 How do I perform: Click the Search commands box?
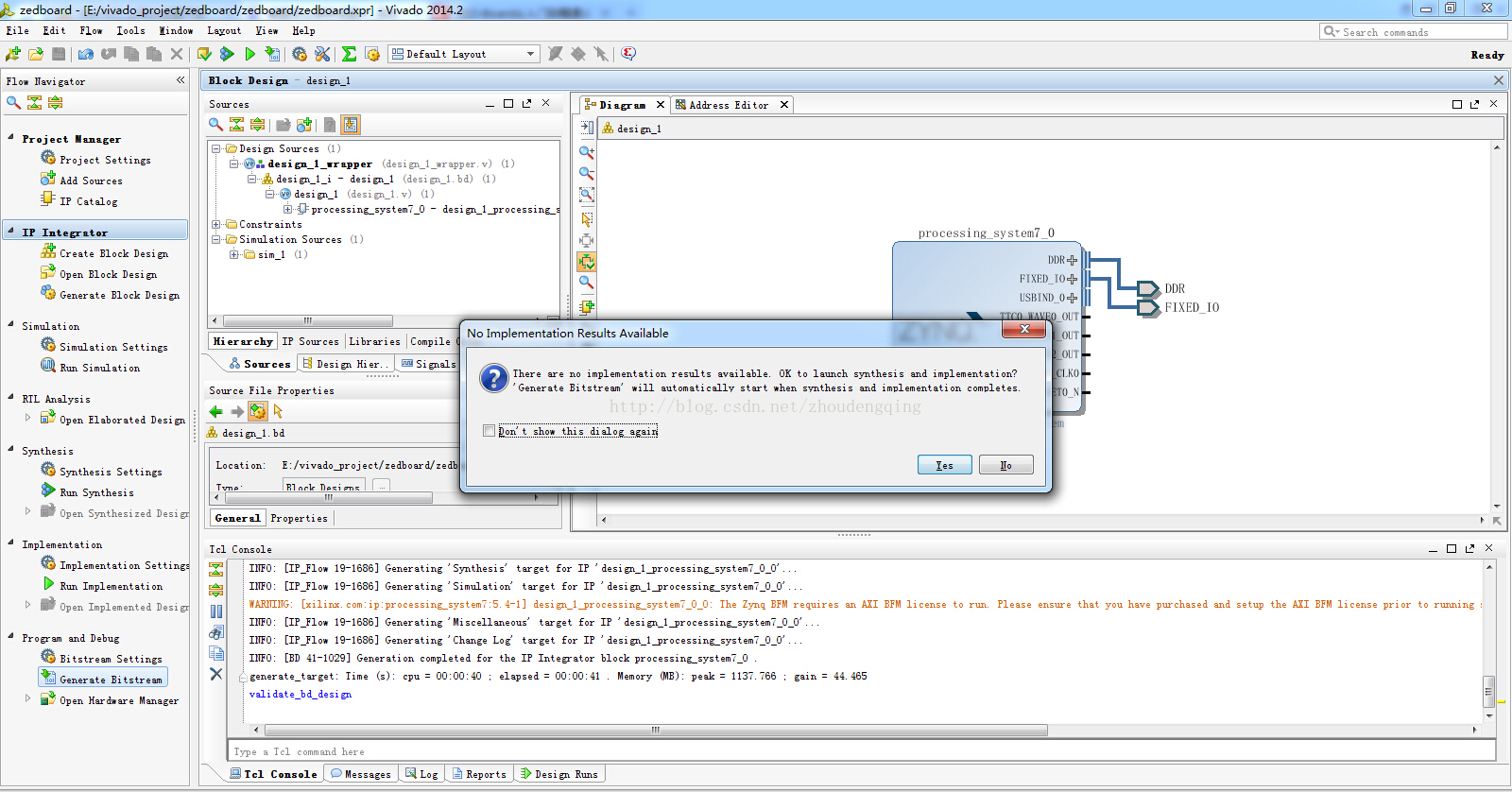(1413, 31)
